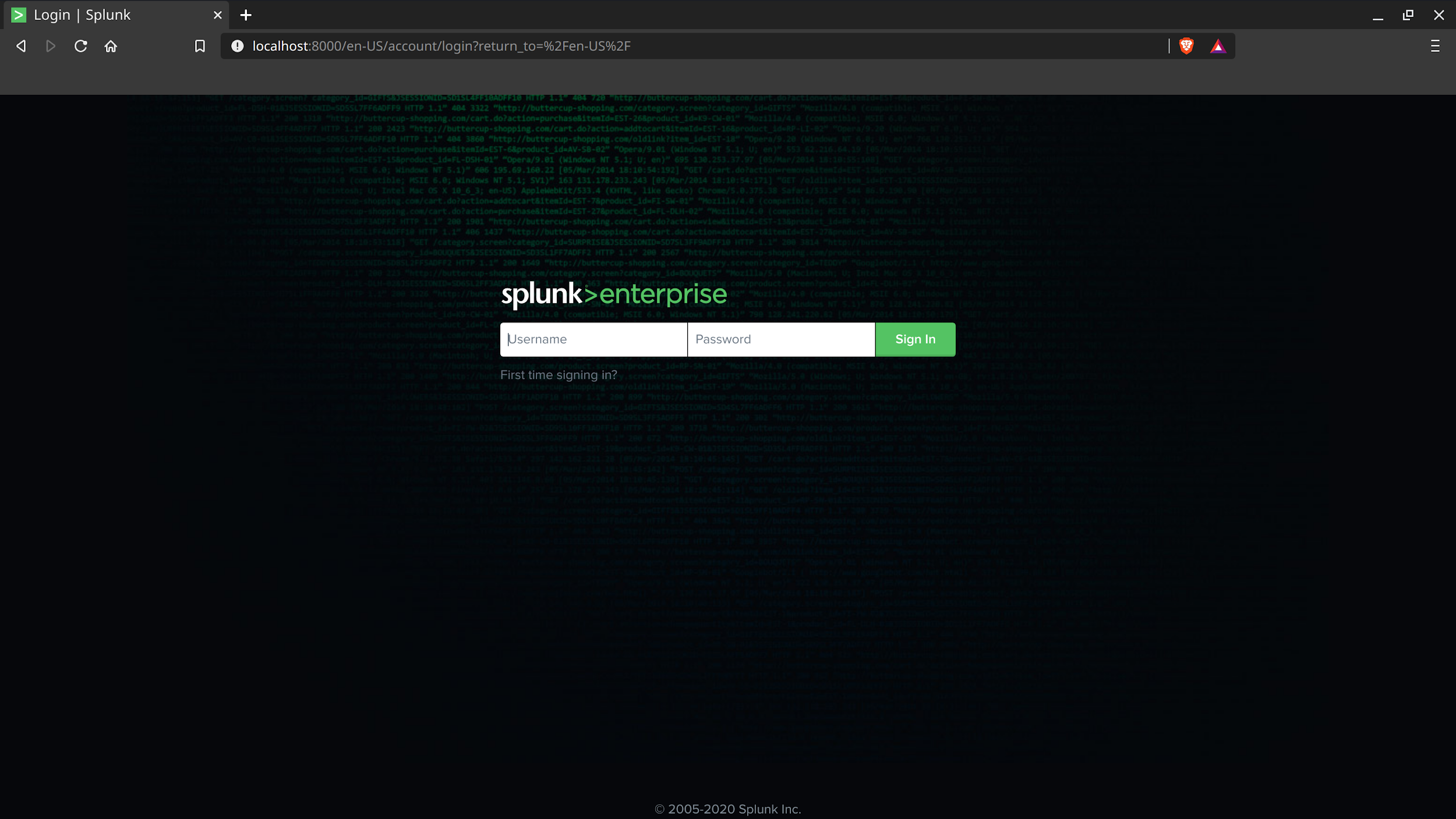
Task: Go to the browser home page
Action: (111, 46)
